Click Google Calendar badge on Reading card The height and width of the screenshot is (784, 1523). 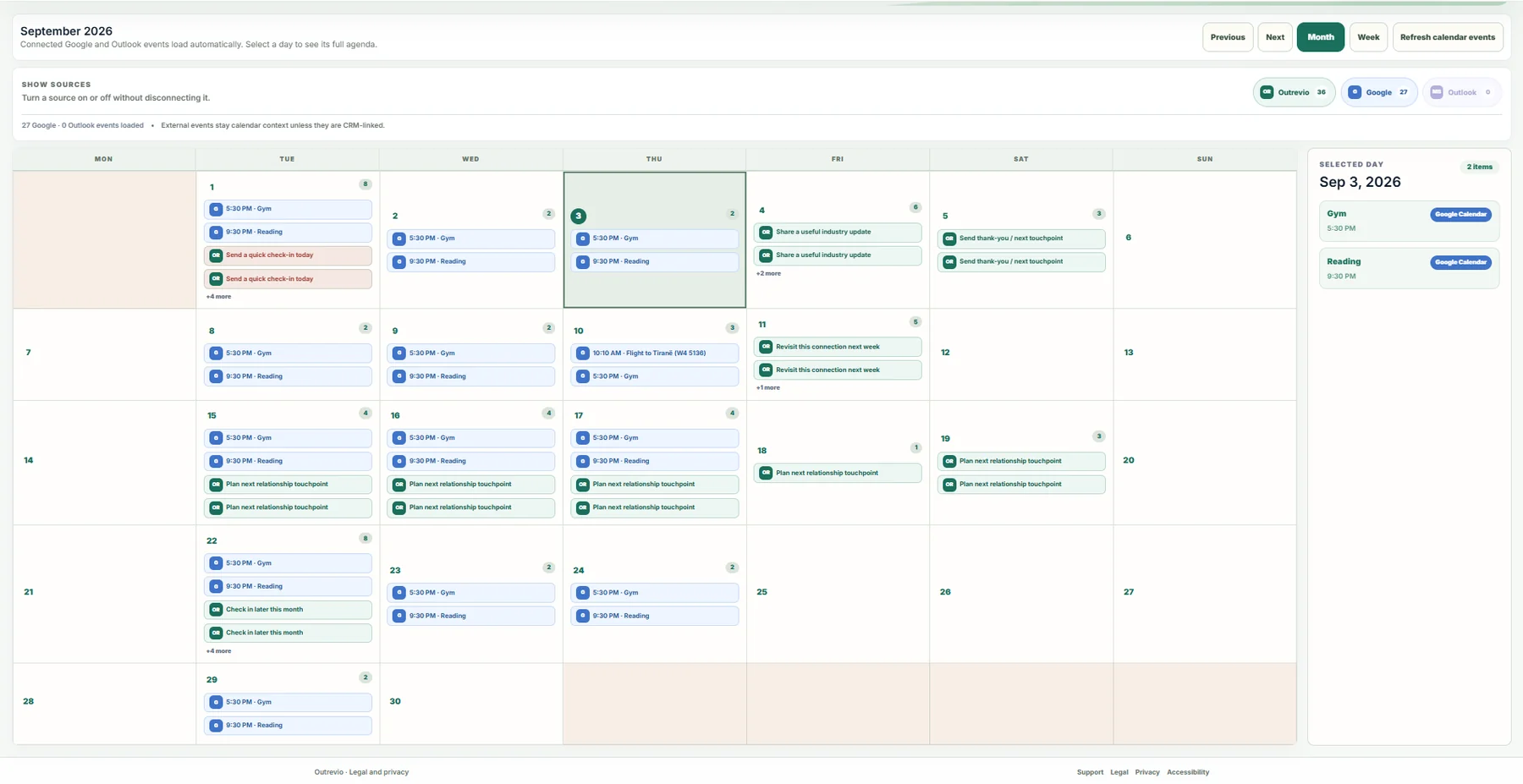(1460, 262)
